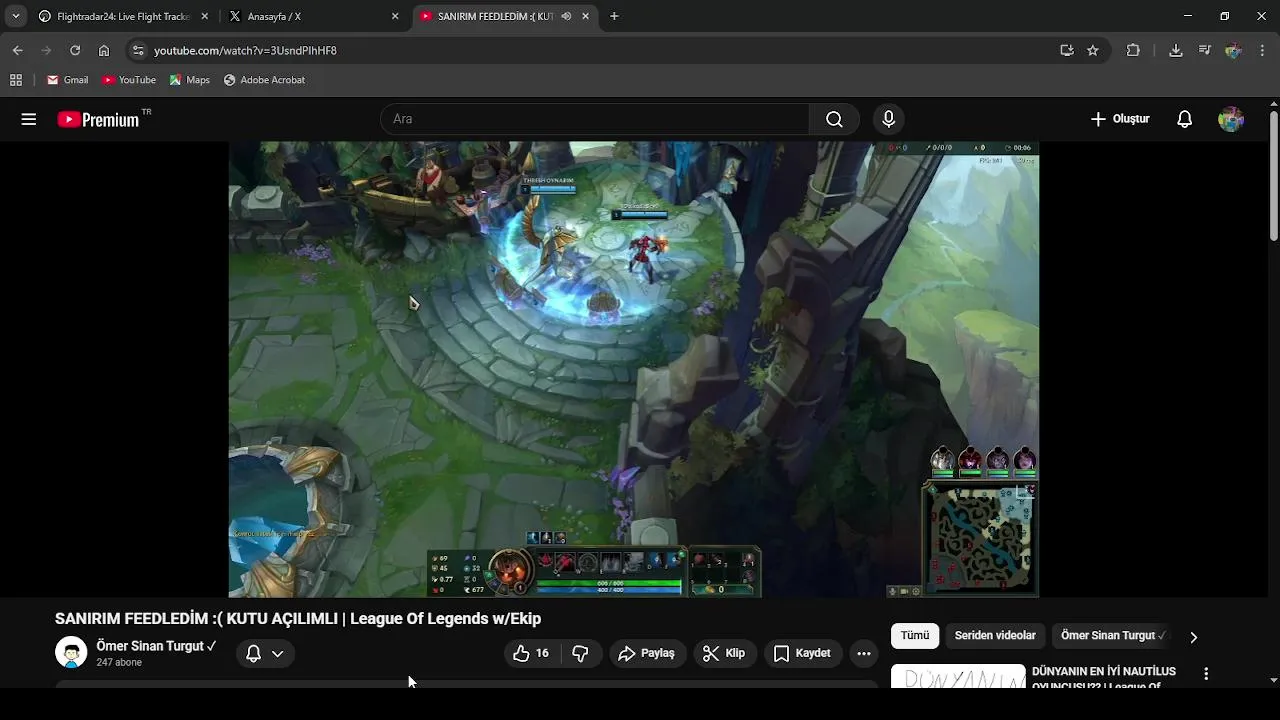Viewport: 1280px width, 720px height.
Task: Open browser downloads icon
Action: tap(1175, 50)
